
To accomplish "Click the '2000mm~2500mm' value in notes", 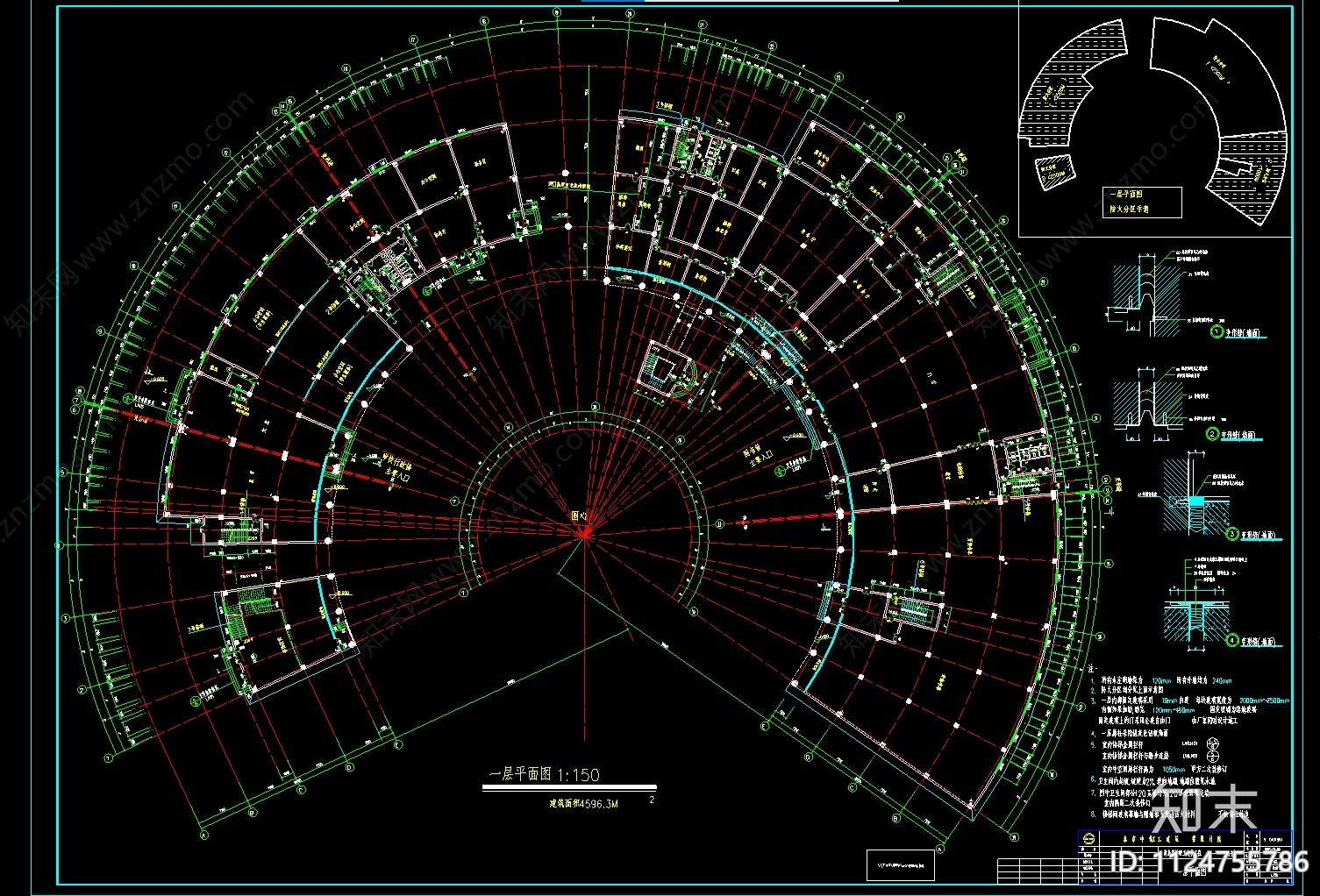I will [1265, 700].
